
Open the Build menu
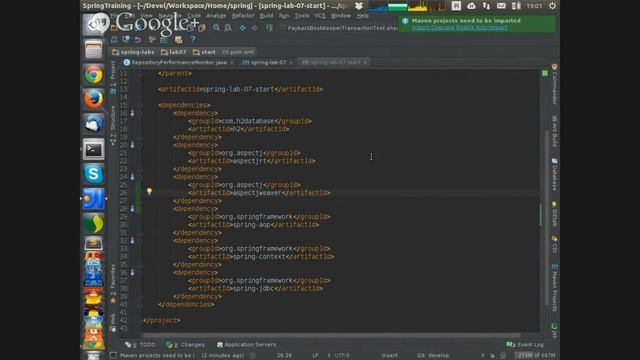(267, 16)
